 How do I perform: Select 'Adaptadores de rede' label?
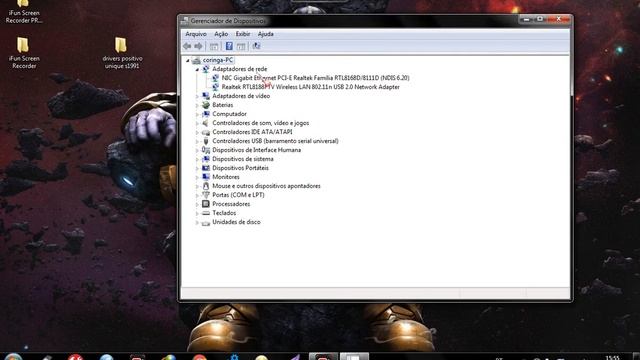(x=240, y=69)
